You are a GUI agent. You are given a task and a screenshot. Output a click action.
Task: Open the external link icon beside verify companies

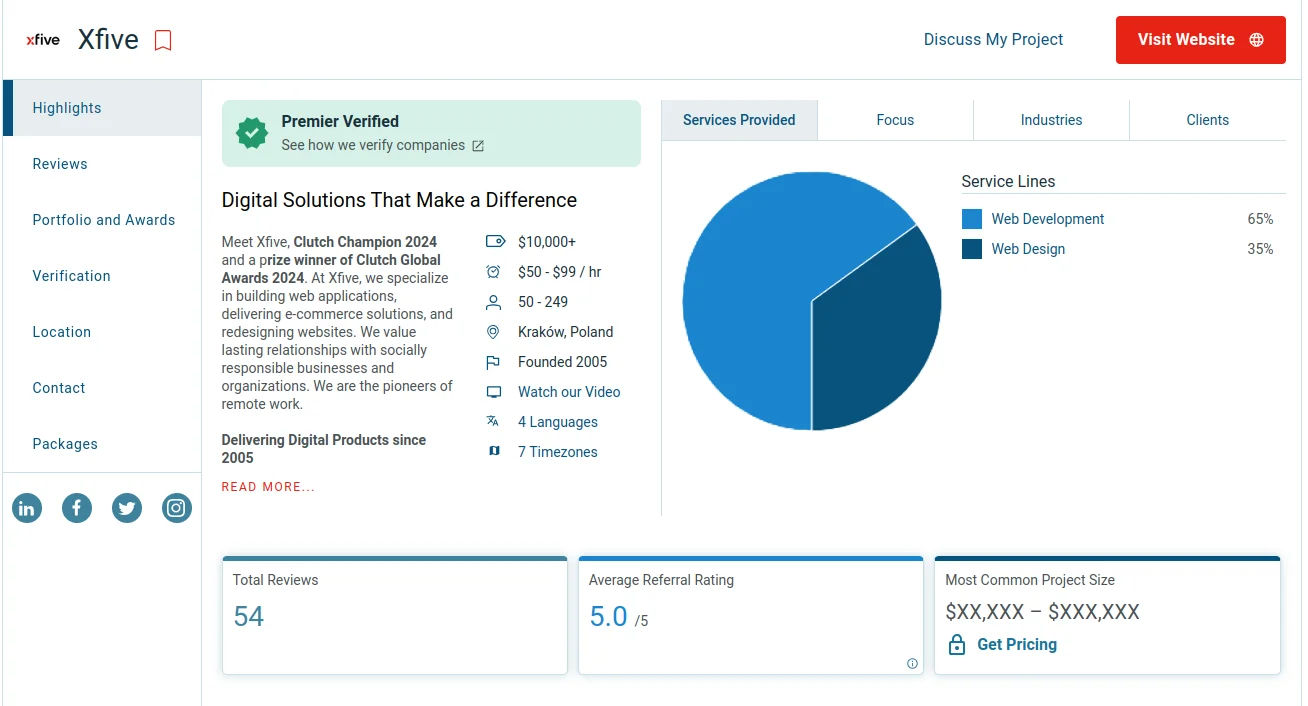[478, 146]
